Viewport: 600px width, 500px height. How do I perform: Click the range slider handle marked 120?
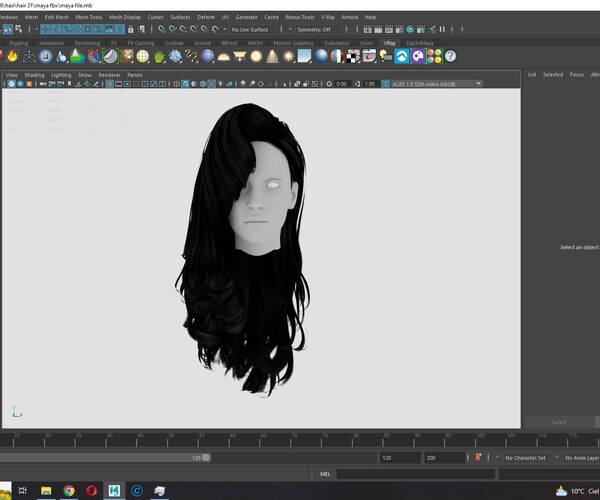tap(206, 458)
